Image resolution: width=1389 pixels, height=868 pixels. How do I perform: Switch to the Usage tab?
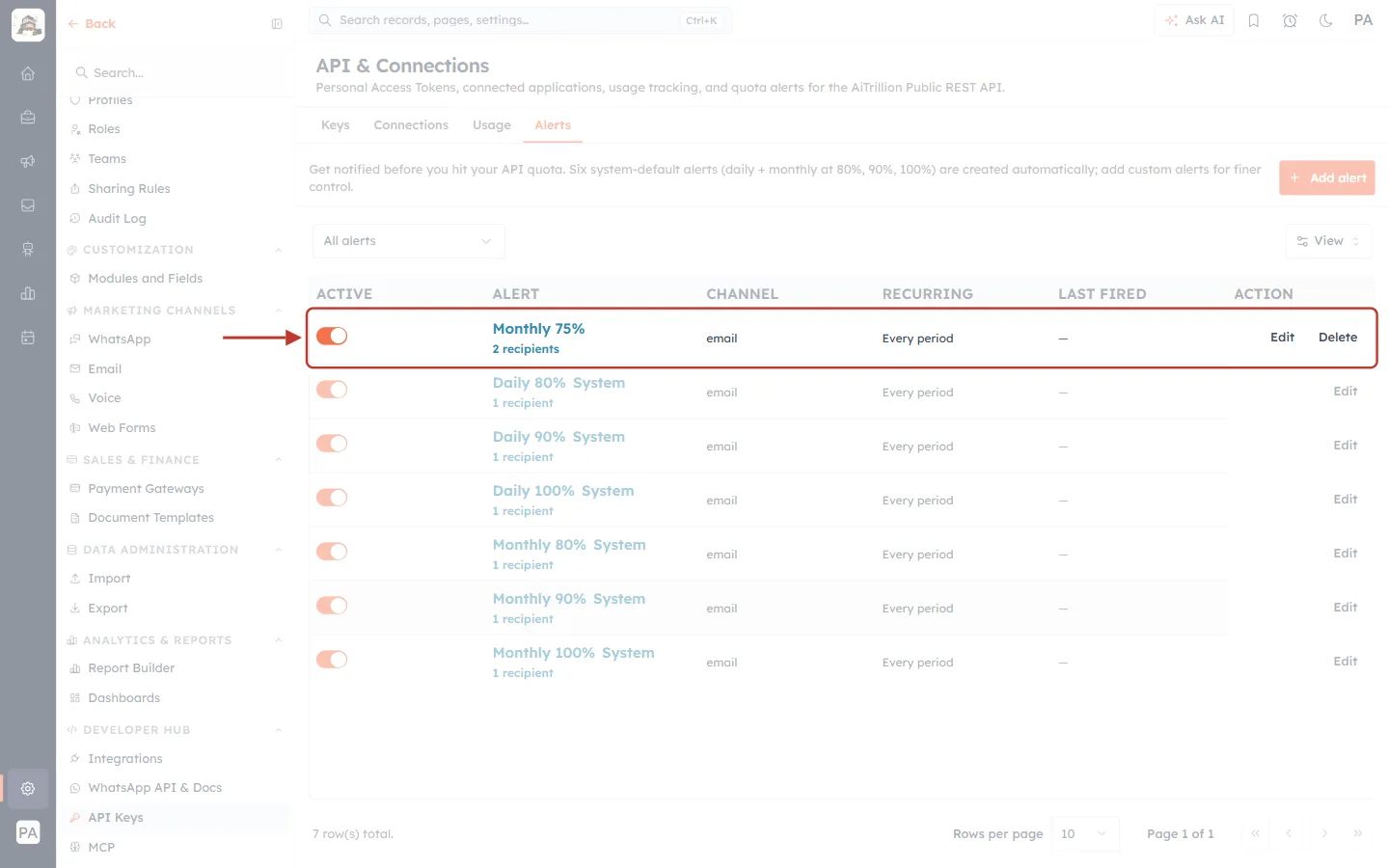tap(492, 125)
